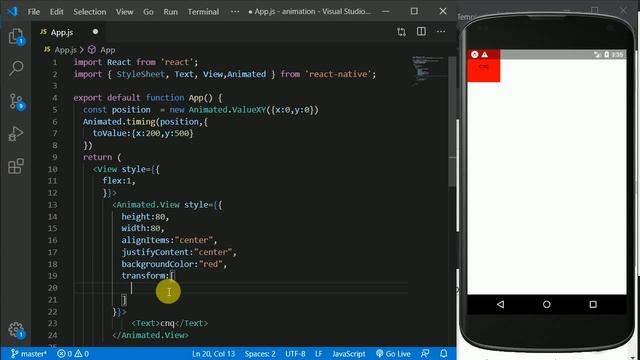Open the Source Control view
The image size is (640, 360).
tap(16, 101)
